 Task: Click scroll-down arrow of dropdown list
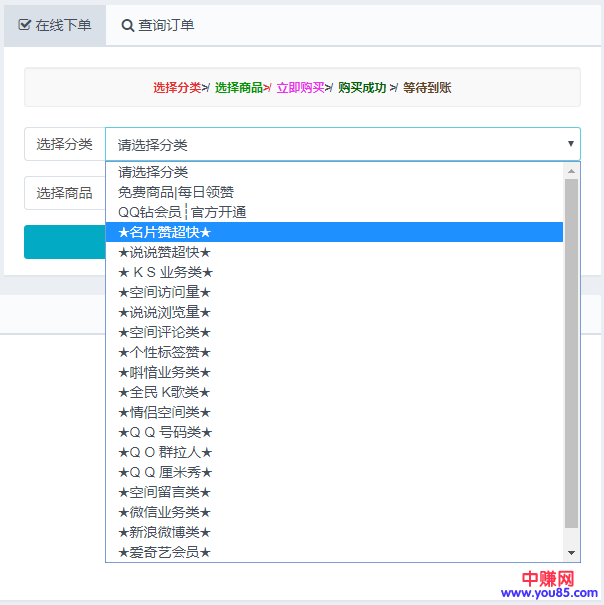point(572,553)
